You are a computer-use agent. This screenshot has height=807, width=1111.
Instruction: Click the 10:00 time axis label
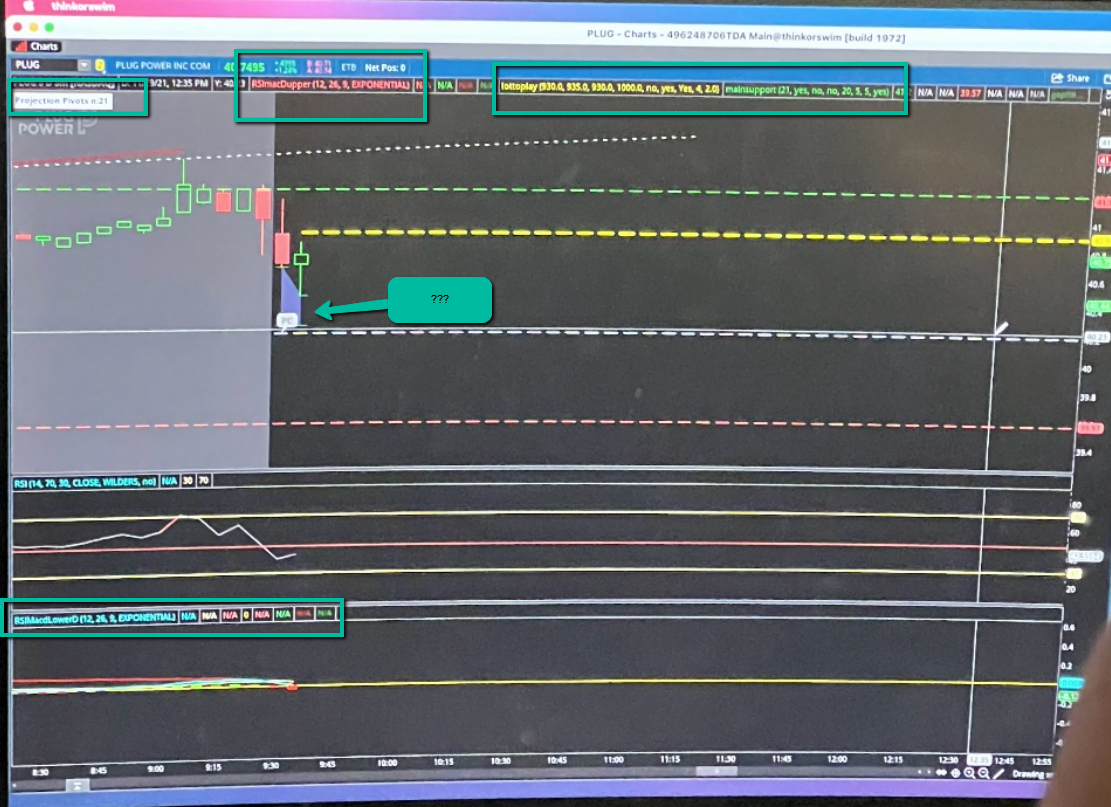[x=387, y=763]
